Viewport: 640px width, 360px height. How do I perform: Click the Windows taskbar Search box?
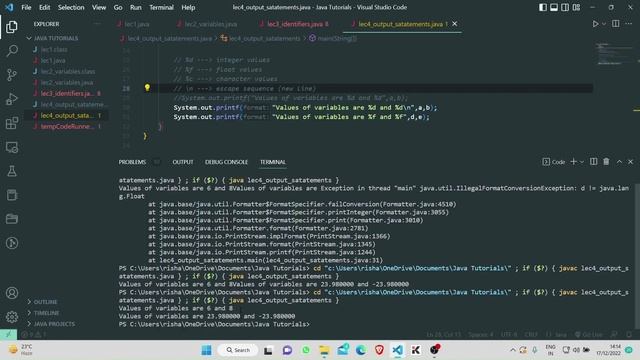[x=238, y=350]
